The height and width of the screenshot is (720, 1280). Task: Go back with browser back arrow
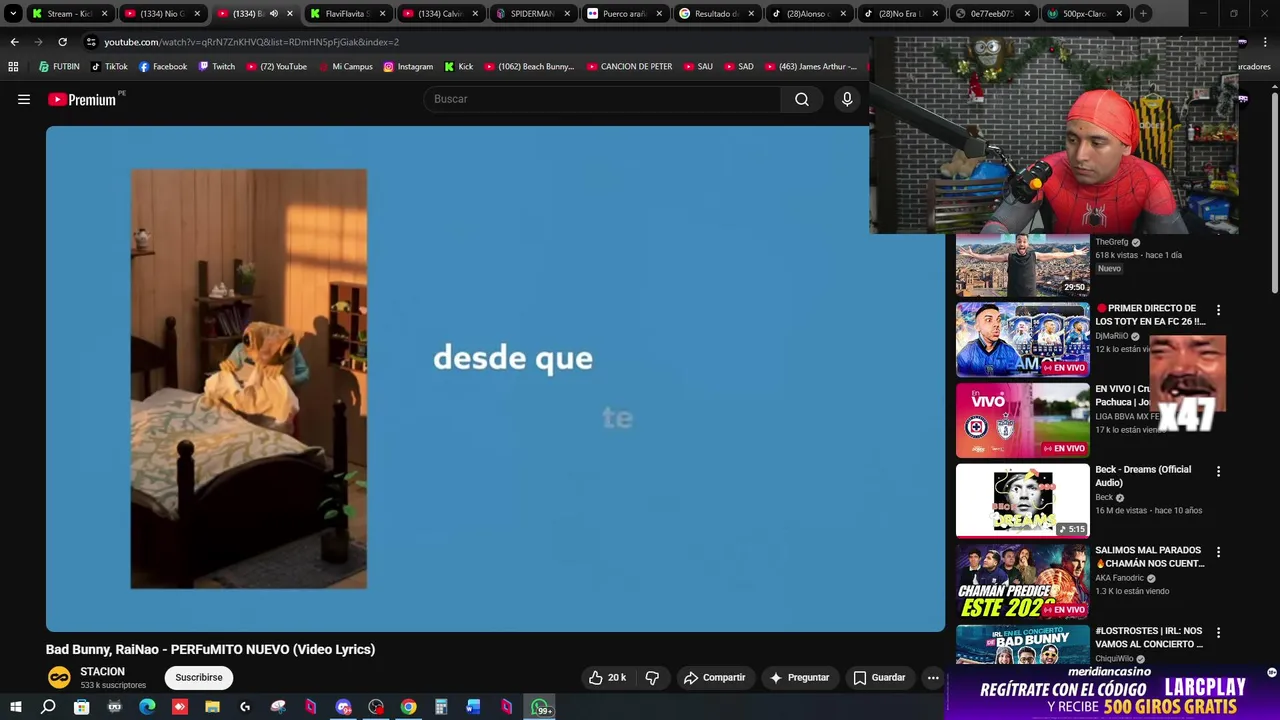(14, 42)
